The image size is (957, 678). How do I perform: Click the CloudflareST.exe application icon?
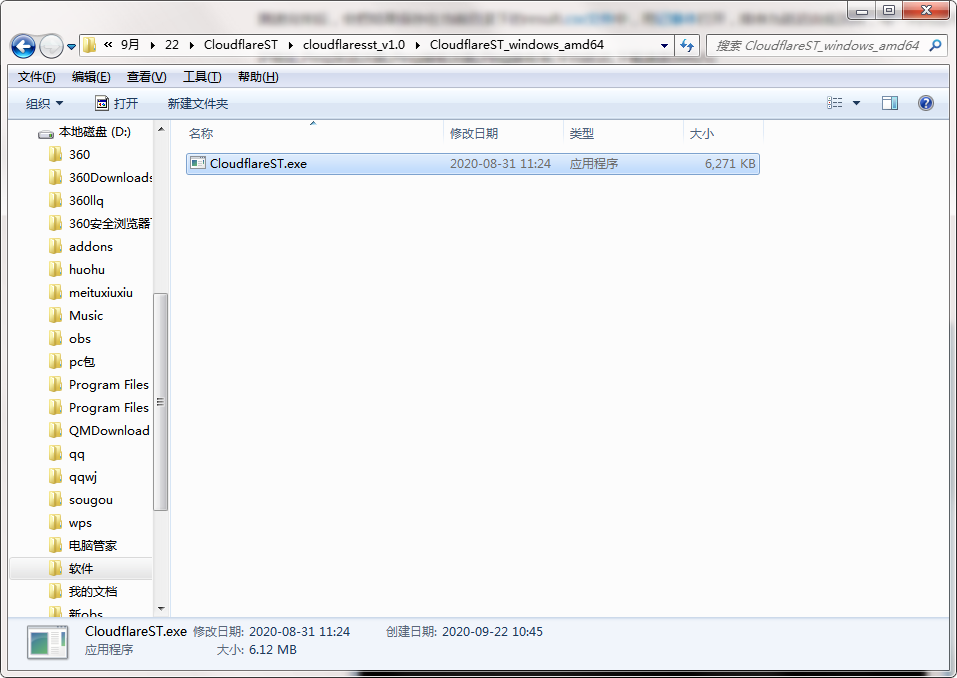tap(198, 163)
